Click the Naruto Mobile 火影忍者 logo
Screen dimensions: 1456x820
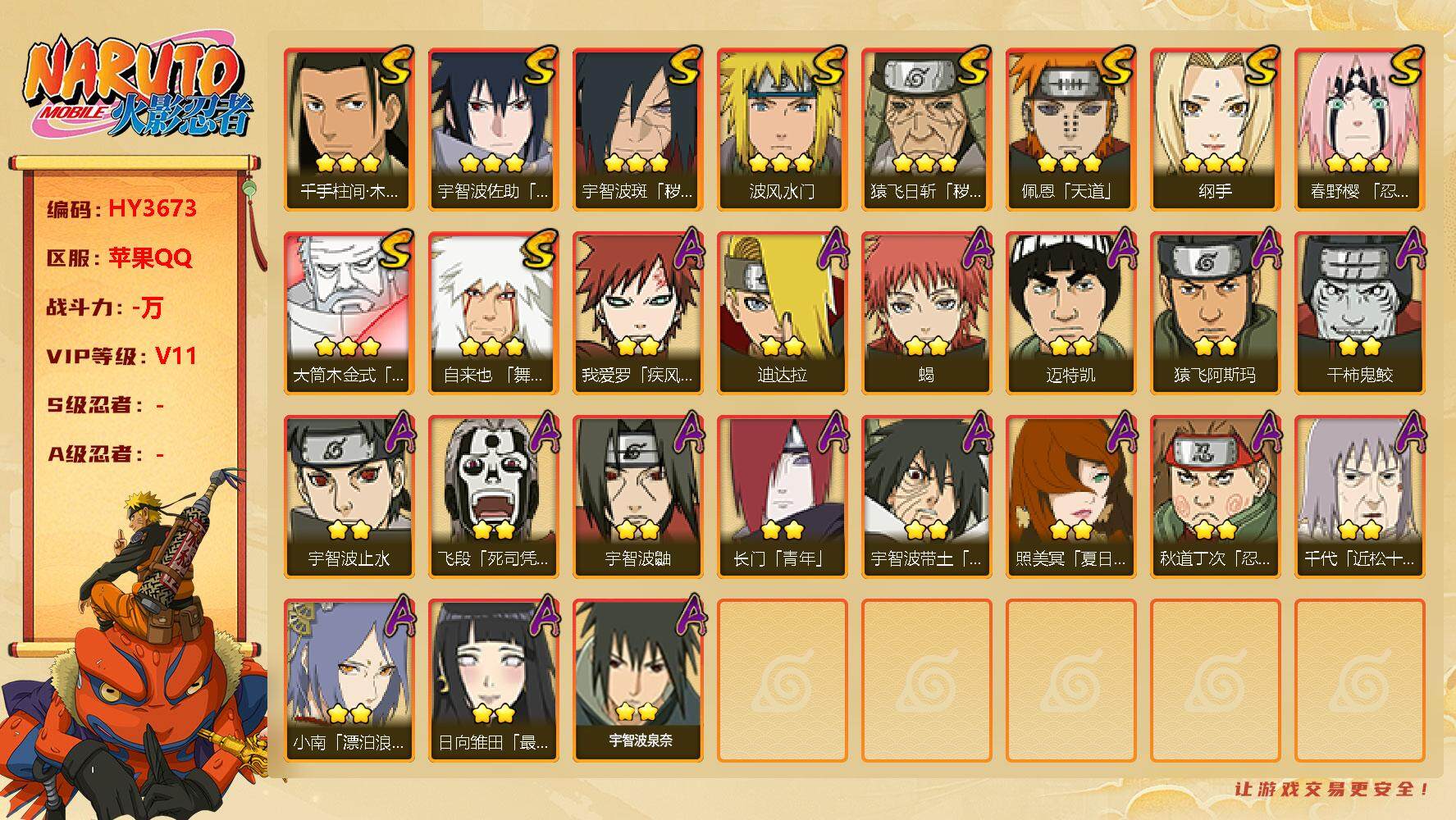pyautogui.click(x=139, y=88)
